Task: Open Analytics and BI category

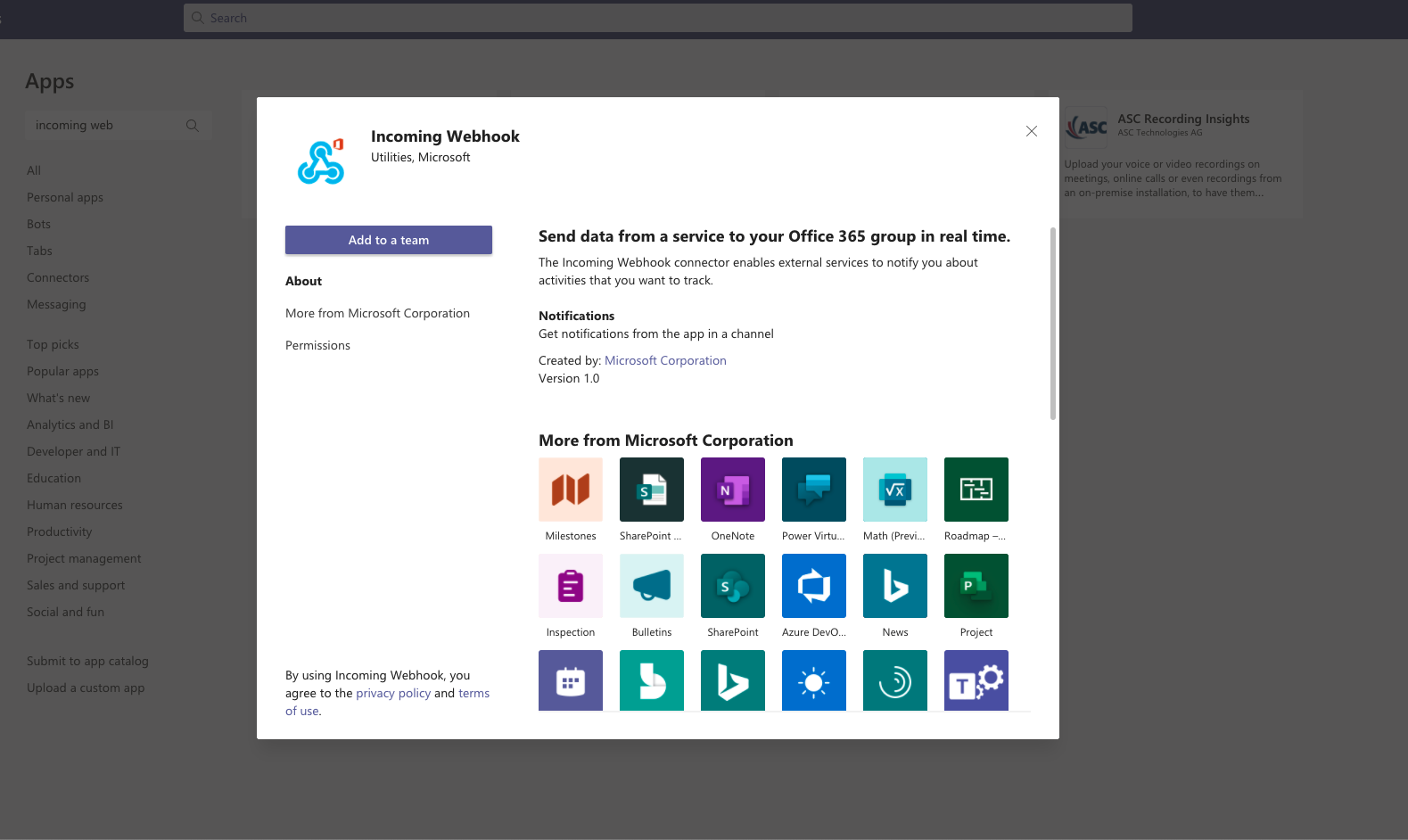Action: coord(70,424)
